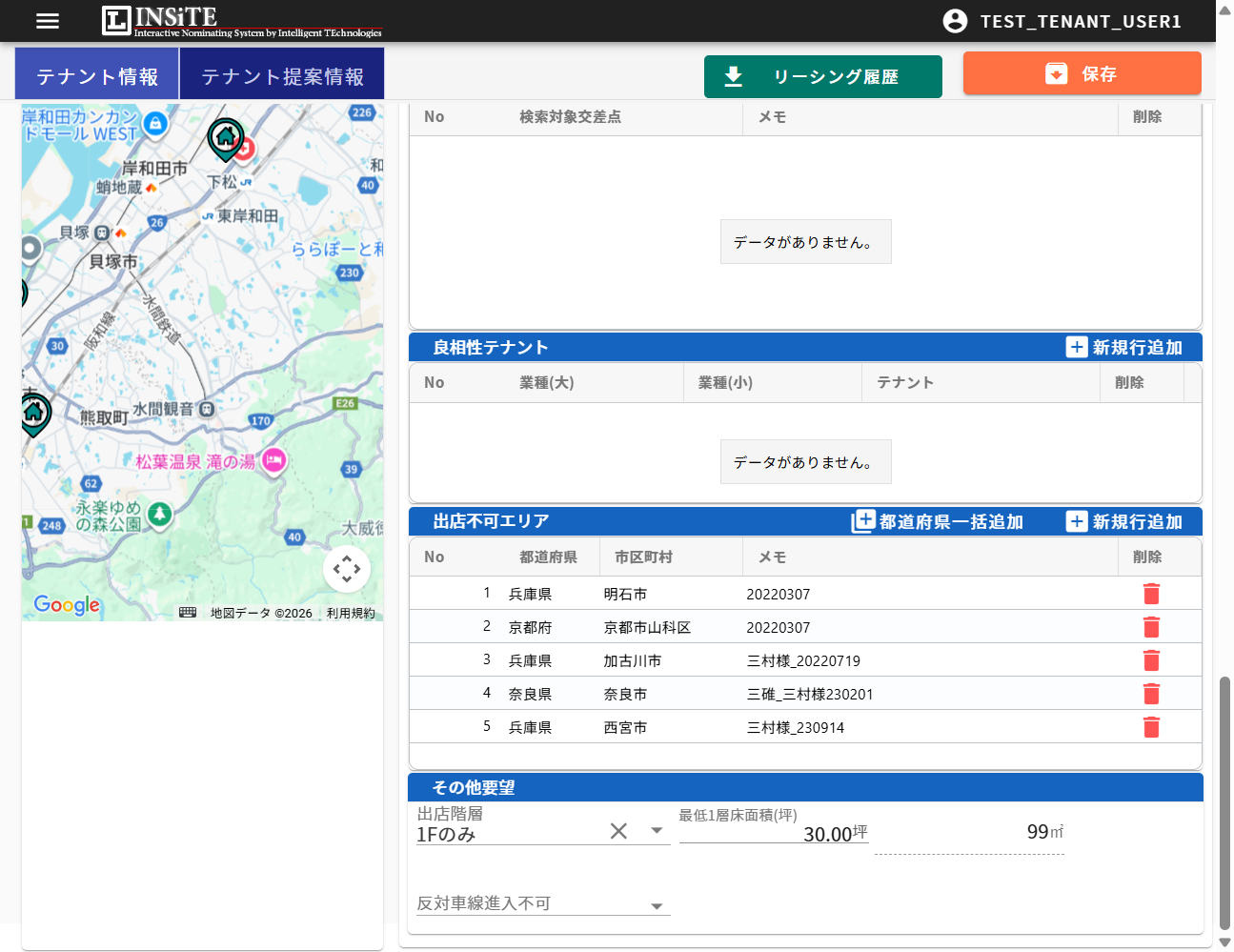Delete the 明石市 row using its trash icon
The height and width of the screenshot is (952, 1234).
point(1151,593)
